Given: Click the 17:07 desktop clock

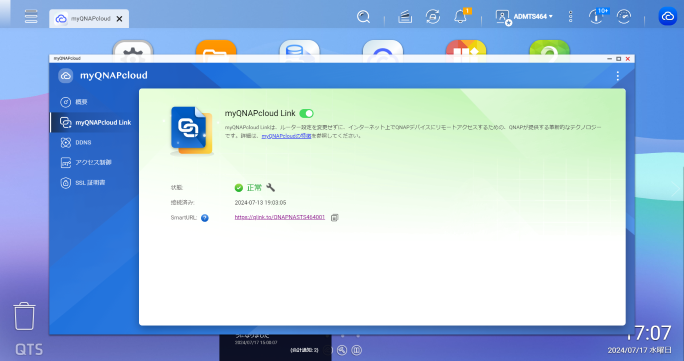Looking at the screenshot, I should pos(649,334).
